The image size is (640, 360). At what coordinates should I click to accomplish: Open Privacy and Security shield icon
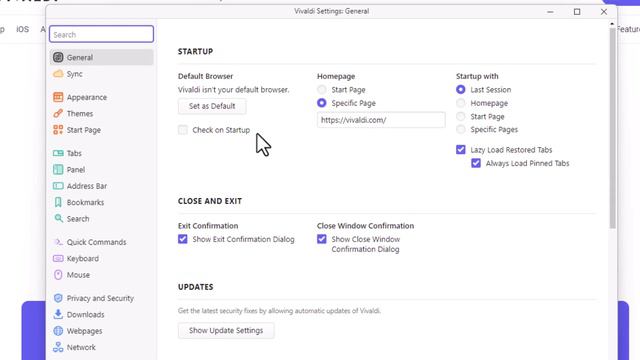pyautogui.click(x=58, y=298)
